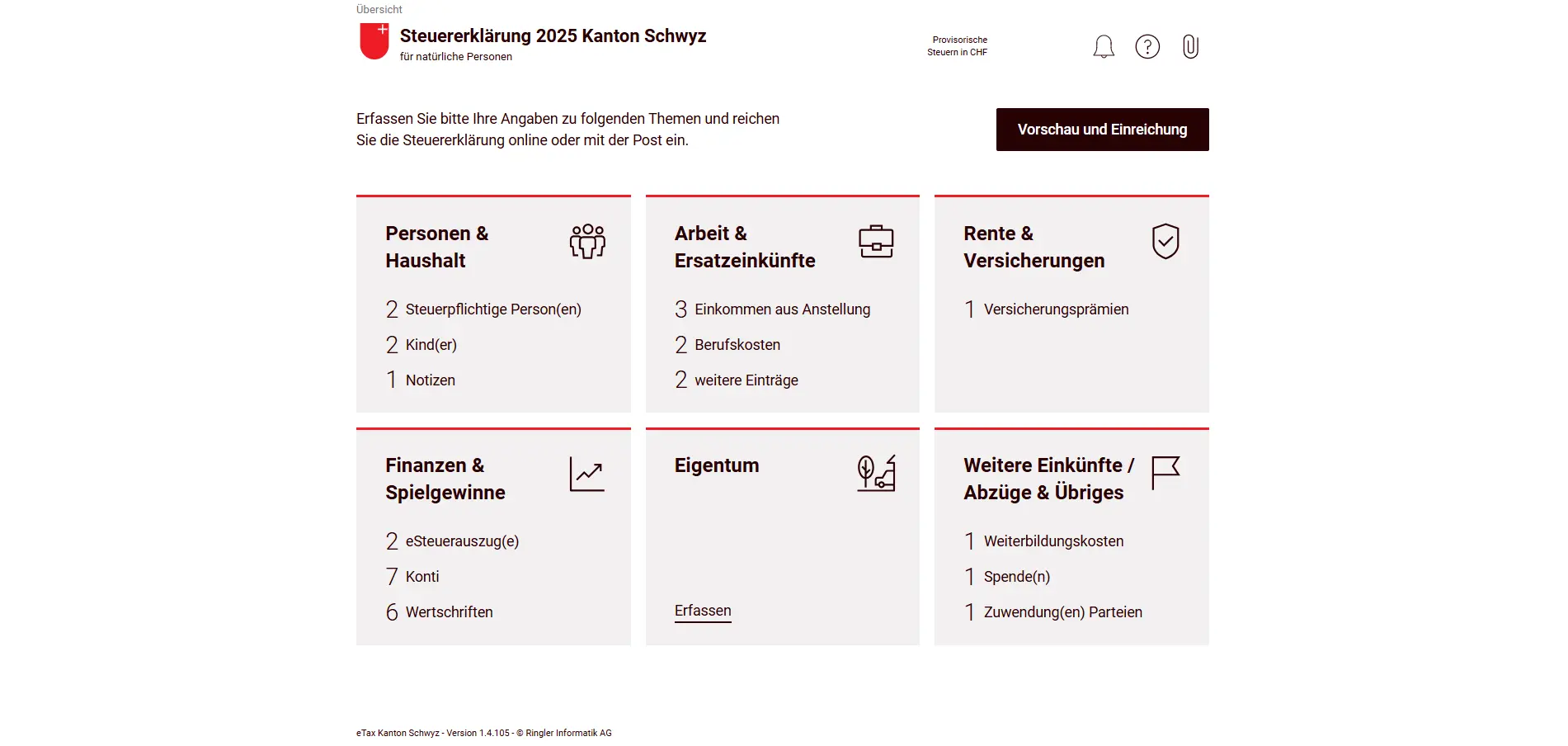Screen dimensions: 1568x746
Task: Open the notifications bell
Action: coord(1103,46)
